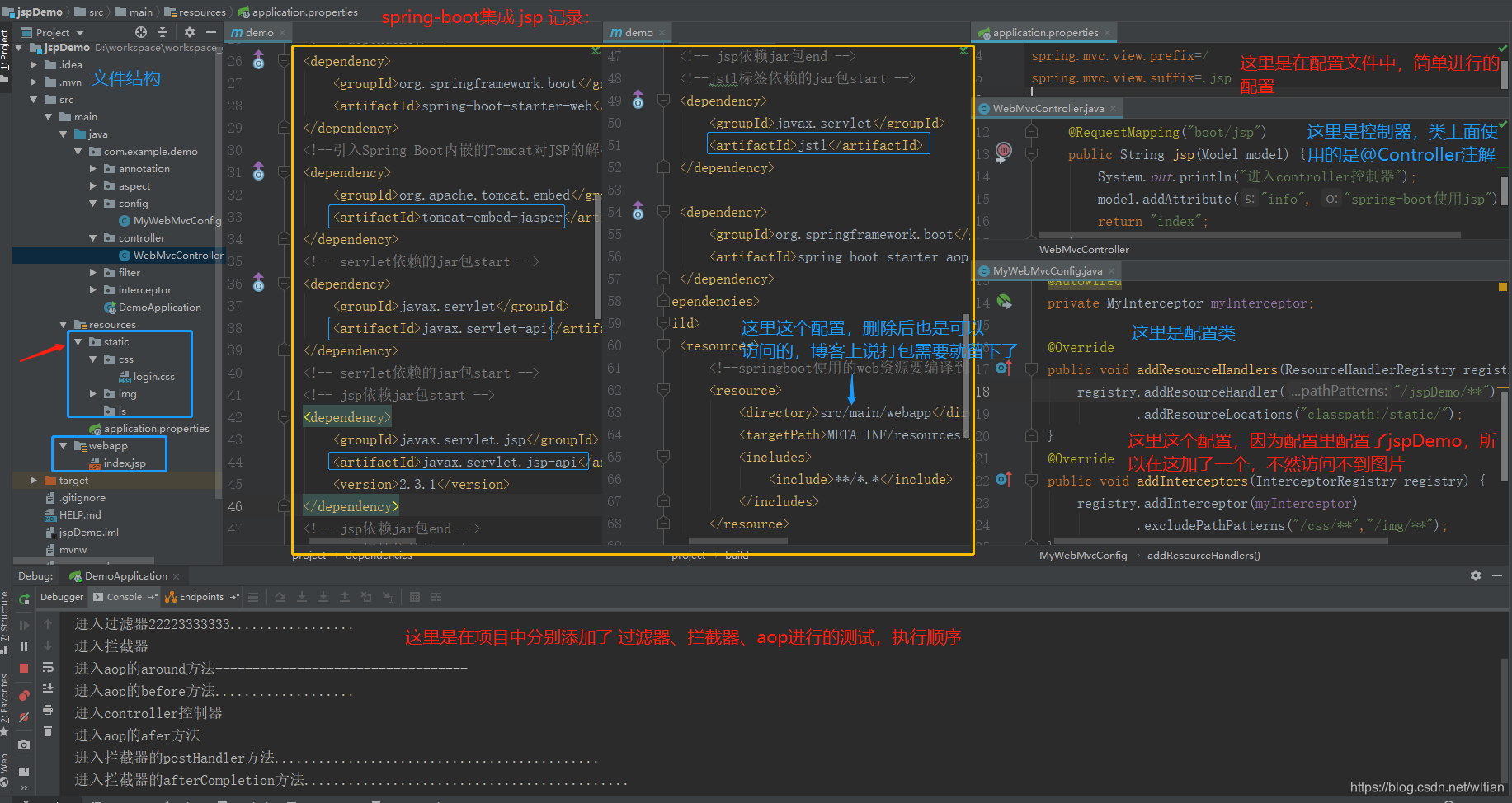The image size is (1512, 803).
Task: Drop the current debugger frame
Action: pyautogui.click(x=366, y=597)
